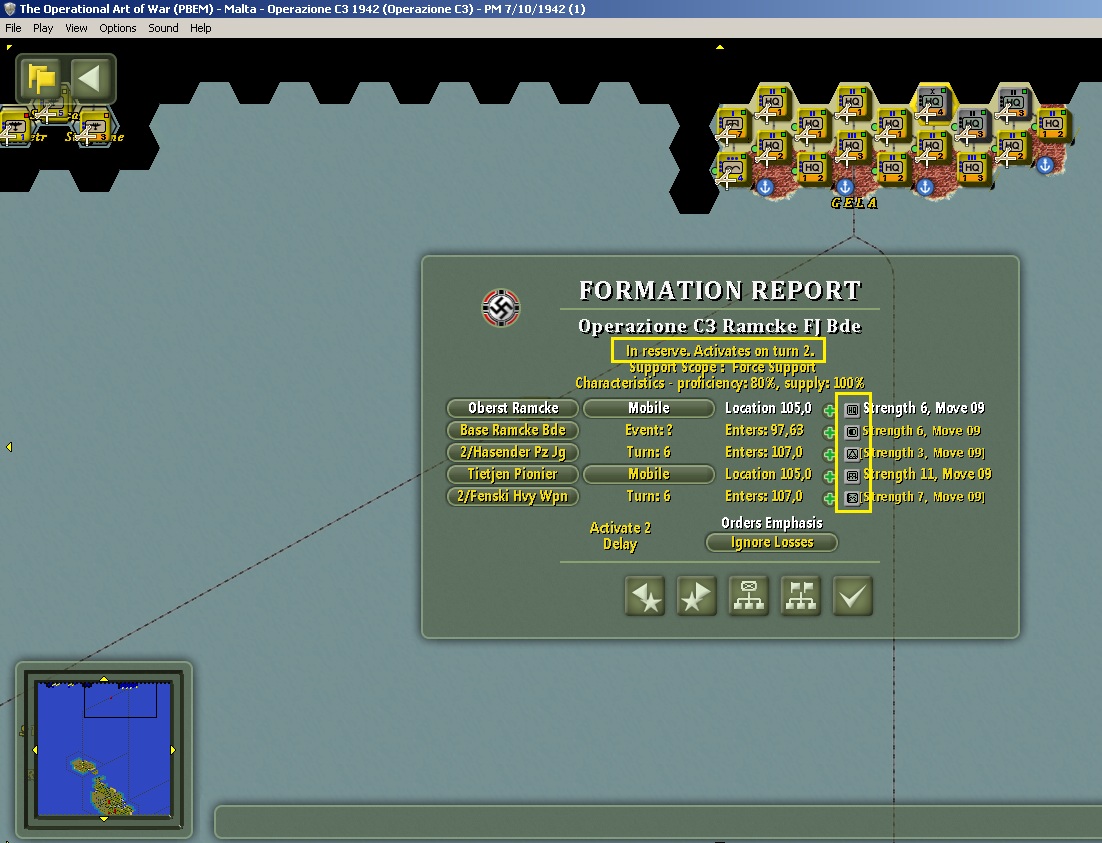
Task: Click the mini-map bottom scroll arrow
Action: click(x=104, y=819)
